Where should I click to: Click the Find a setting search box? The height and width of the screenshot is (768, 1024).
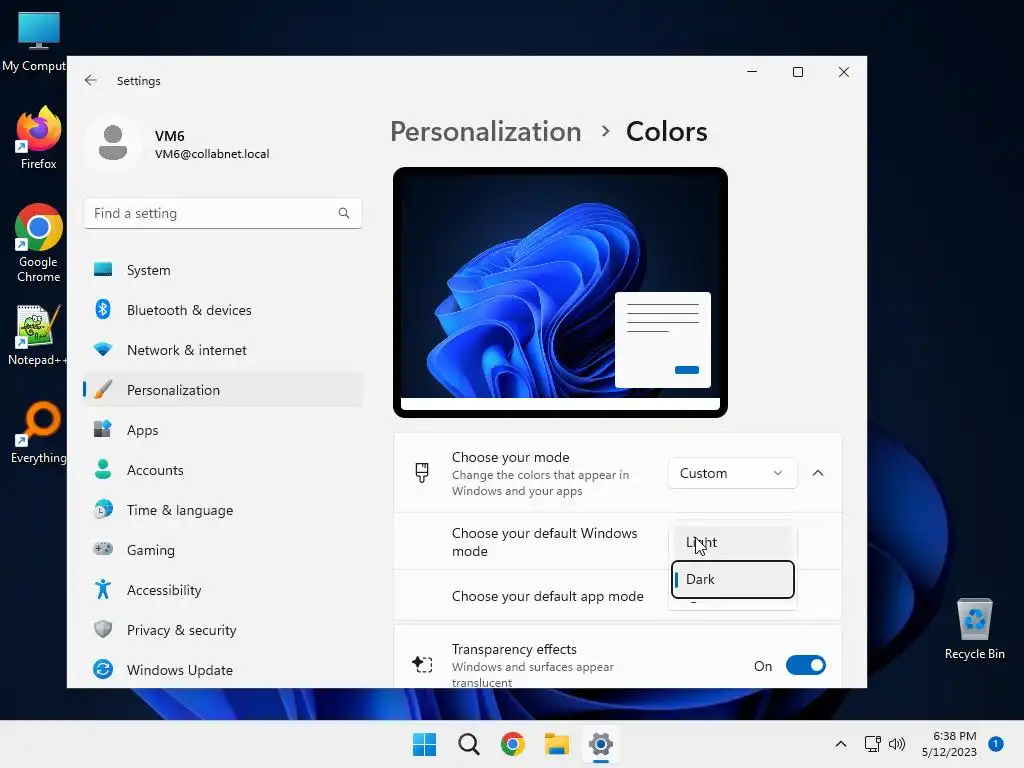pyautogui.click(x=223, y=213)
